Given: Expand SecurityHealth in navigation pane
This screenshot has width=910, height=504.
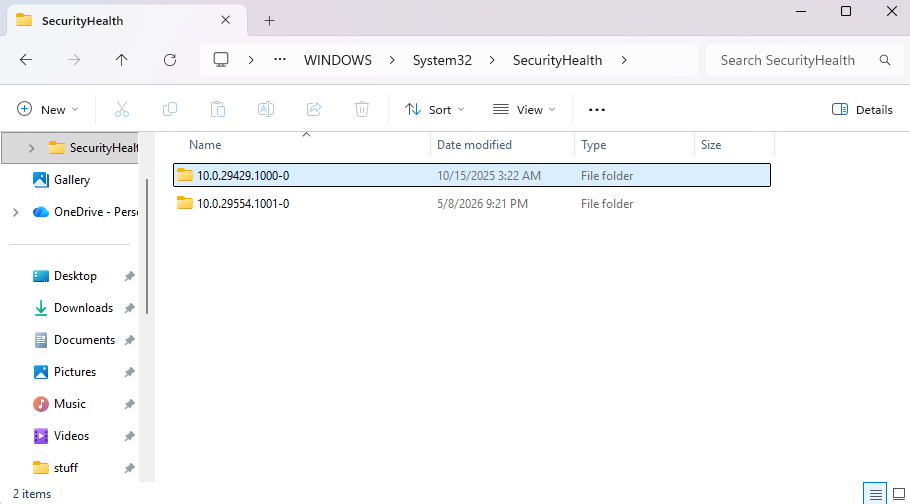Looking at the screenshot, I should coord(31,148).
